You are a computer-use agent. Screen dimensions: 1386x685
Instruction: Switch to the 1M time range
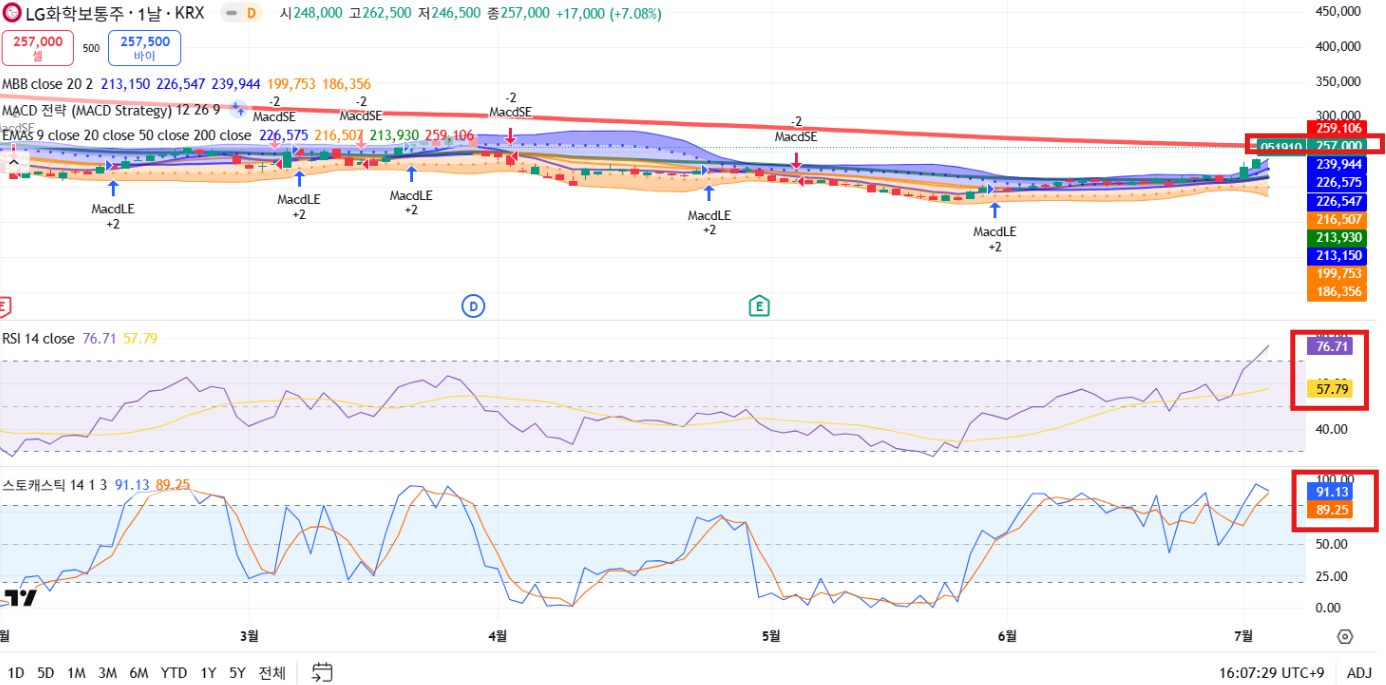pos(76,673)
